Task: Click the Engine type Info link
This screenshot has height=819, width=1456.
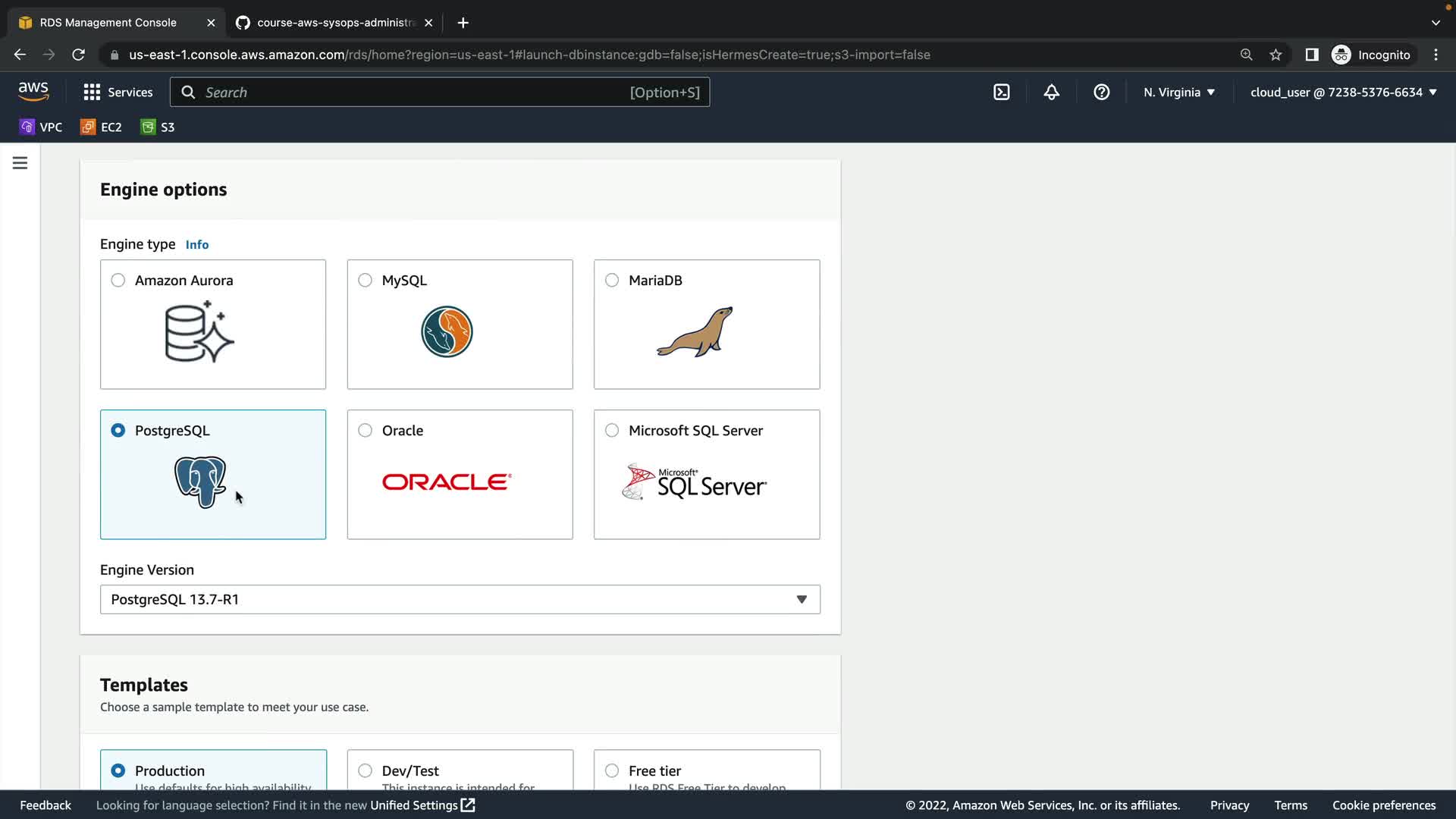Action: [196, 245]
